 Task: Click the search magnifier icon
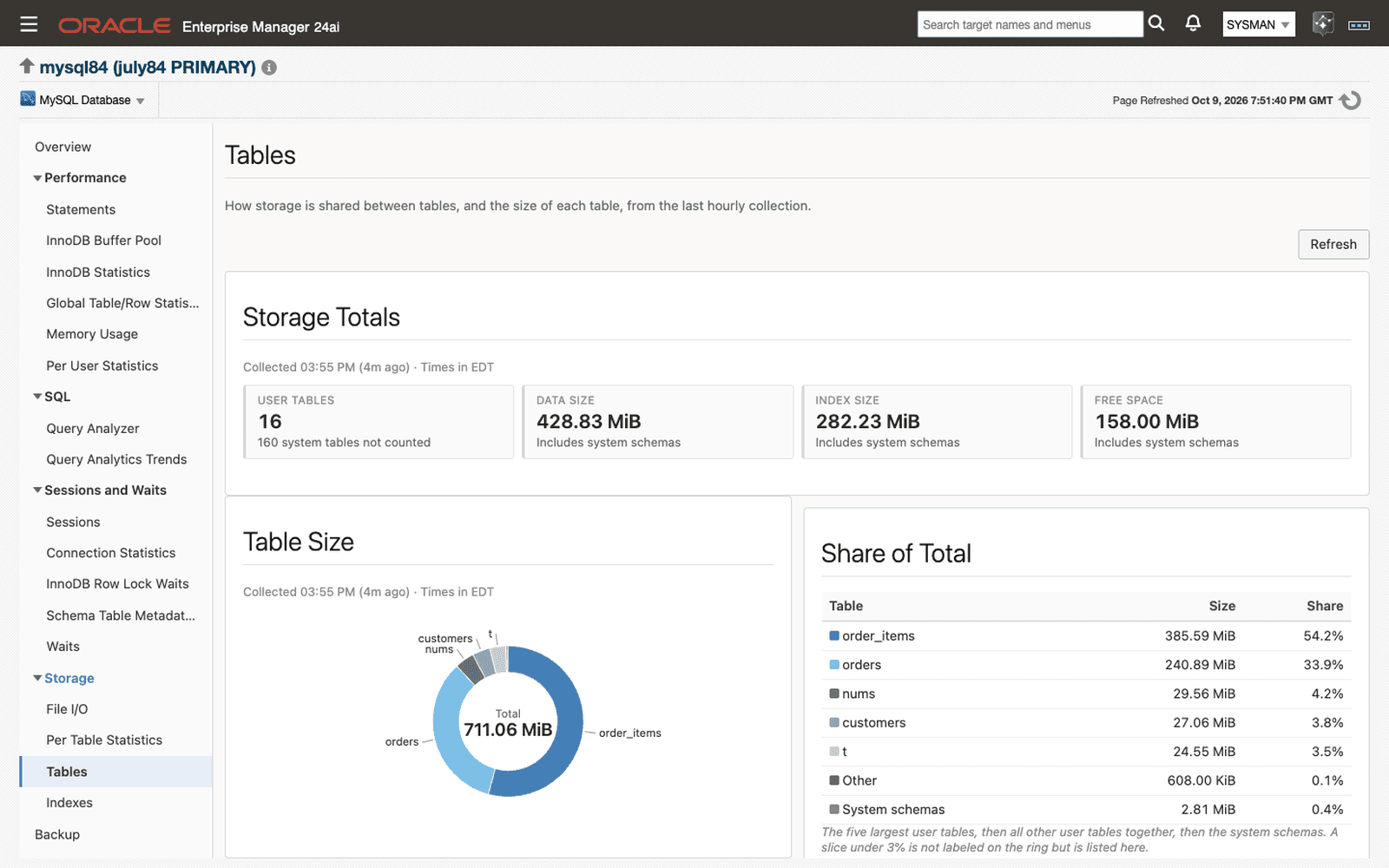click(1156, 23)
